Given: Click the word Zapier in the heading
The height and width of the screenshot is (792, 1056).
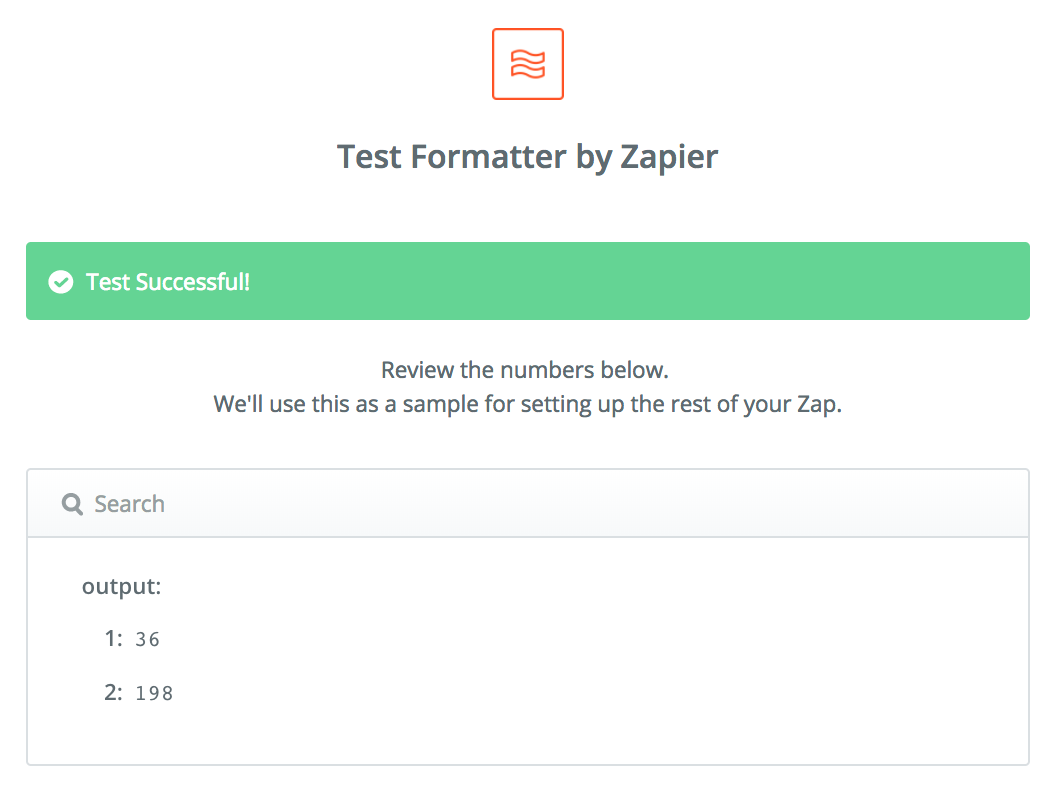Looking at the screenshot, I should pos(669,157).
